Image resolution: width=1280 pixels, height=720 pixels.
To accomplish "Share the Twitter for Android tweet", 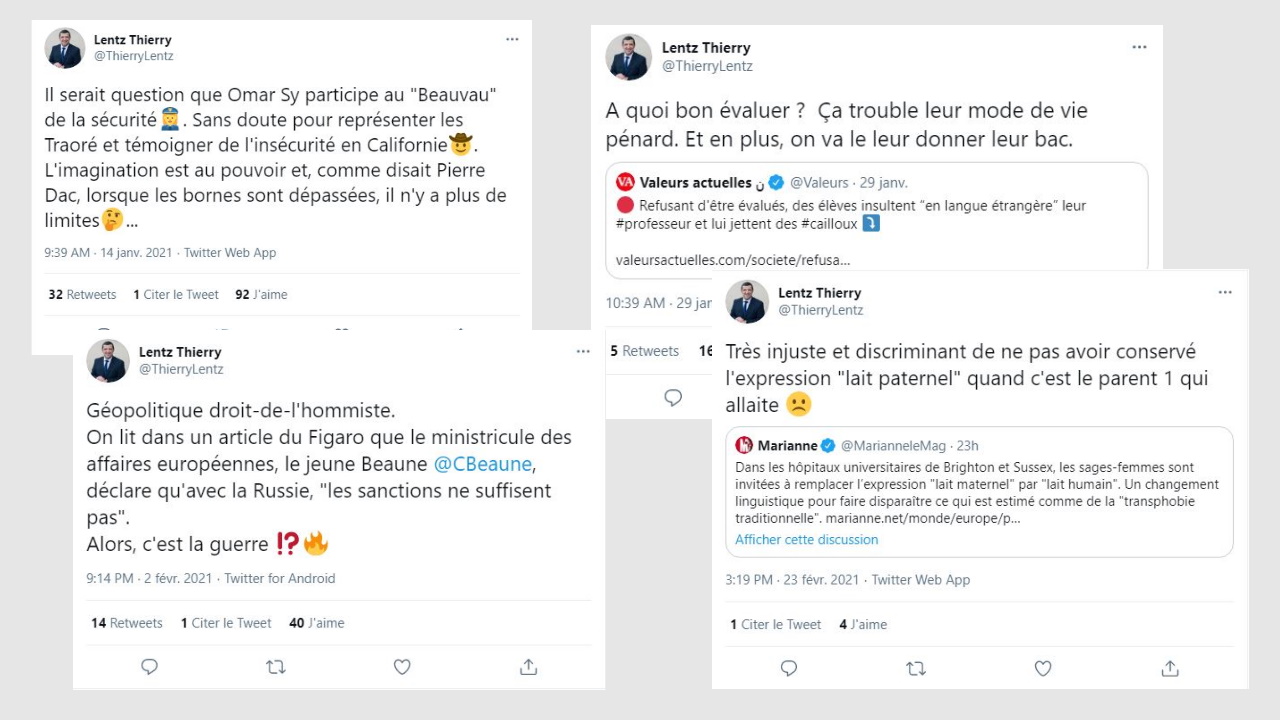I will (x=529, y=667).
